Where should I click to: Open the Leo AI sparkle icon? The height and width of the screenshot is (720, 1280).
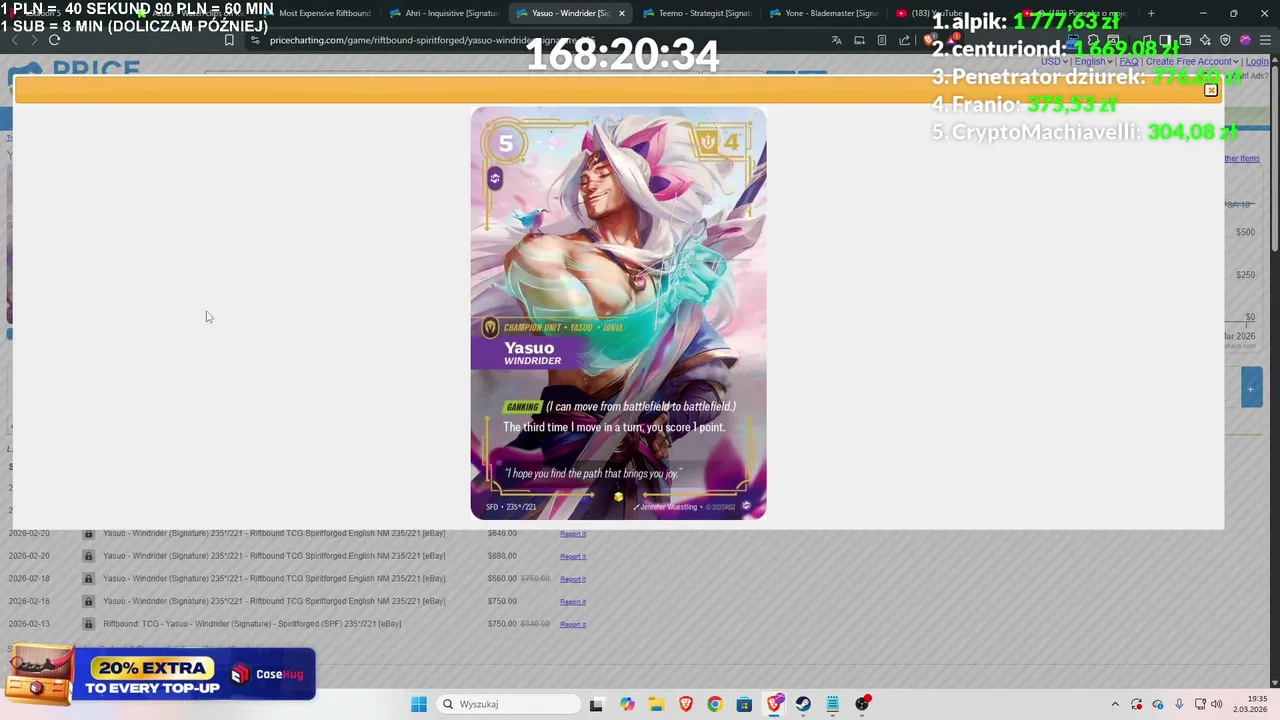point(1205,40)
